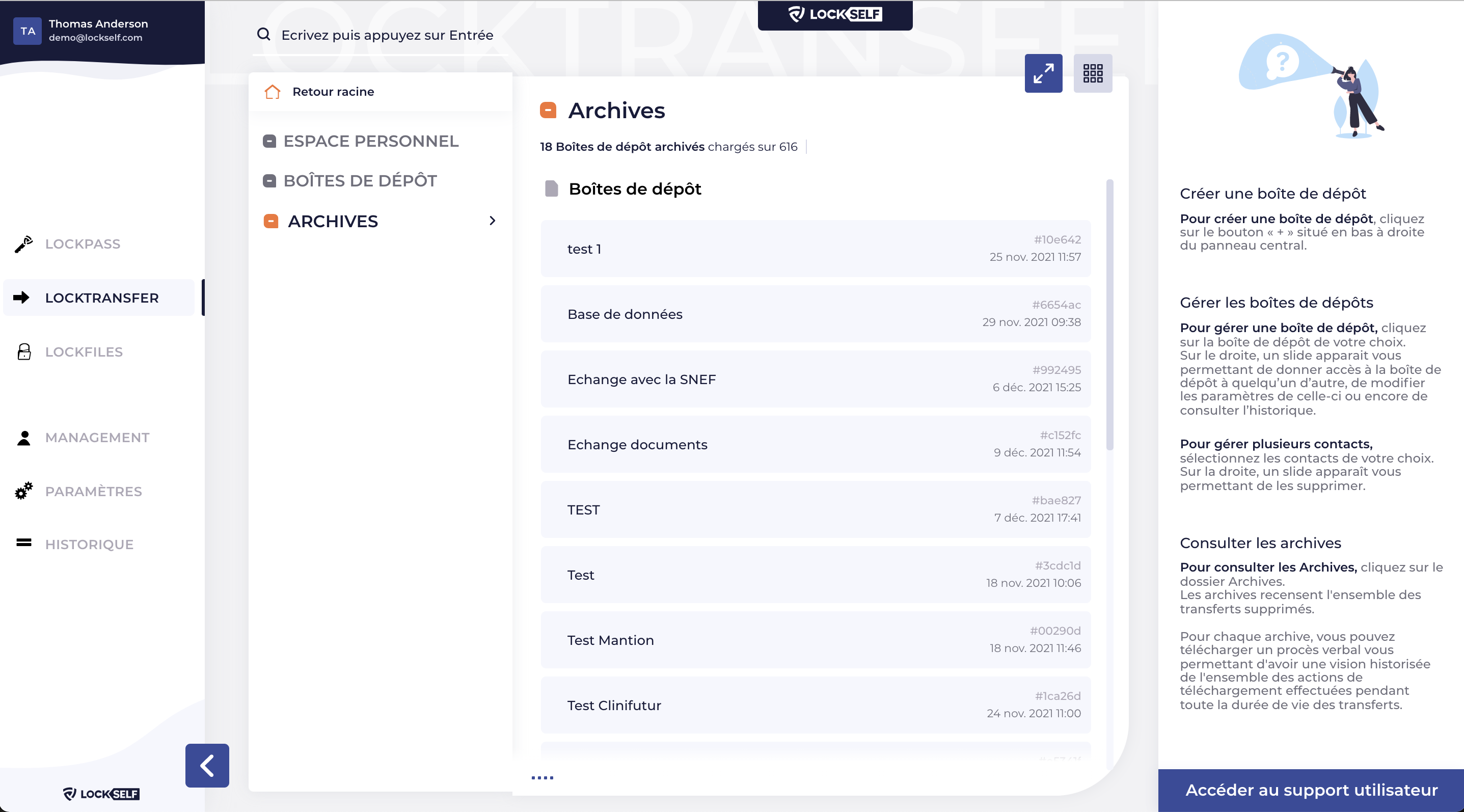The image size is (1464, 812).
Task: Select BOÎTES DE DÉPÔT in the tree
Action: [x=360, y=181]
